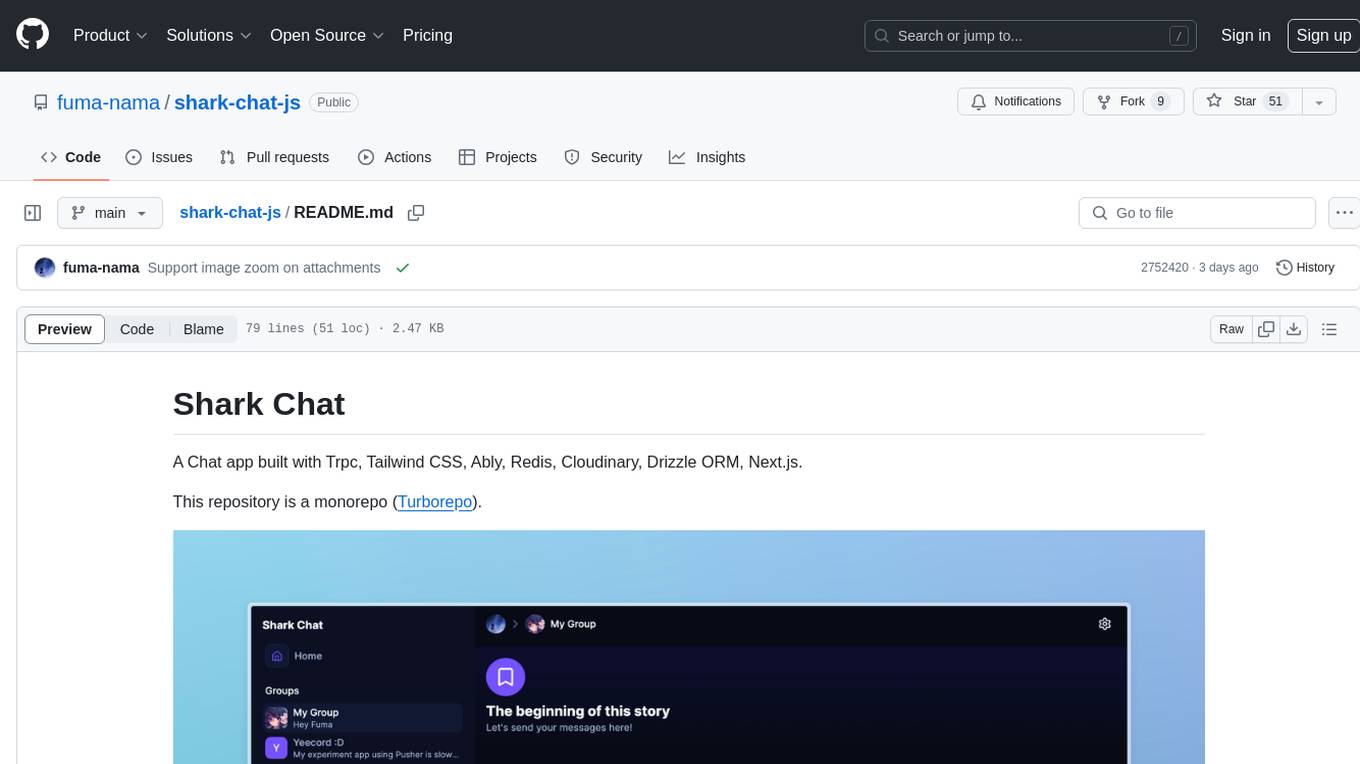Screen dimensions: 1360x764
Task: Switch to the Projects tab
Action: (x=498, y=157)
